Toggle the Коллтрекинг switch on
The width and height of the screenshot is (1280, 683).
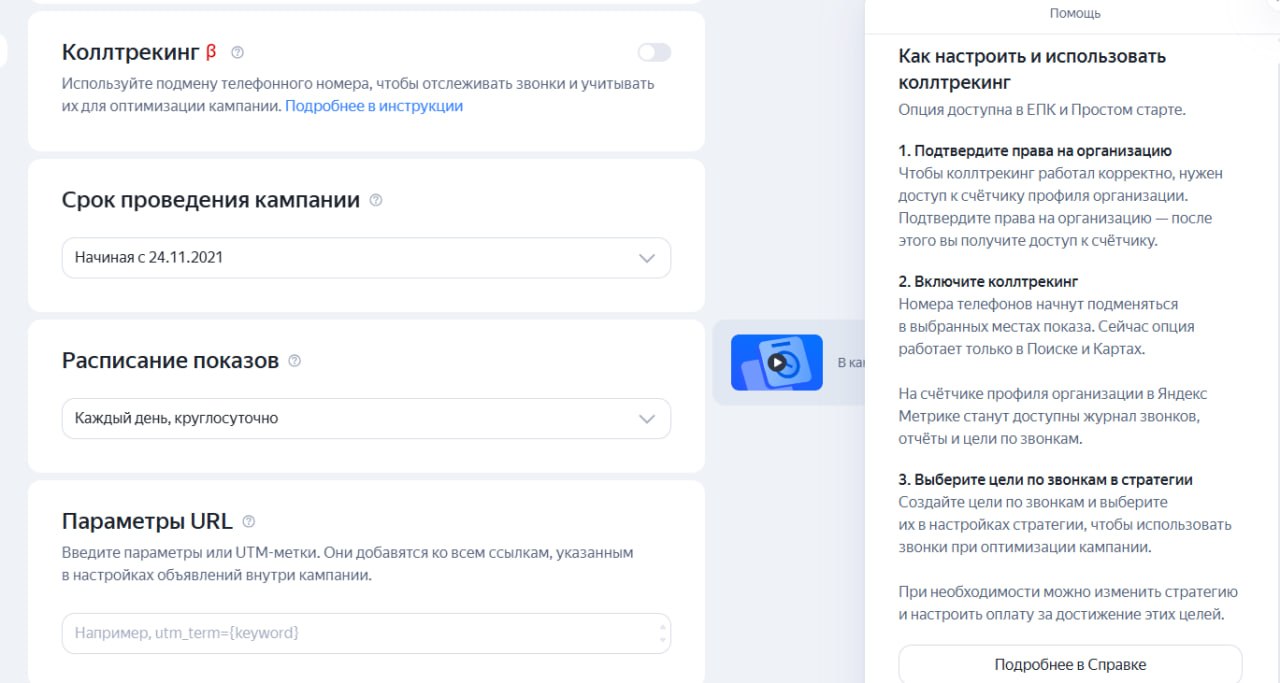coord(654,52)
